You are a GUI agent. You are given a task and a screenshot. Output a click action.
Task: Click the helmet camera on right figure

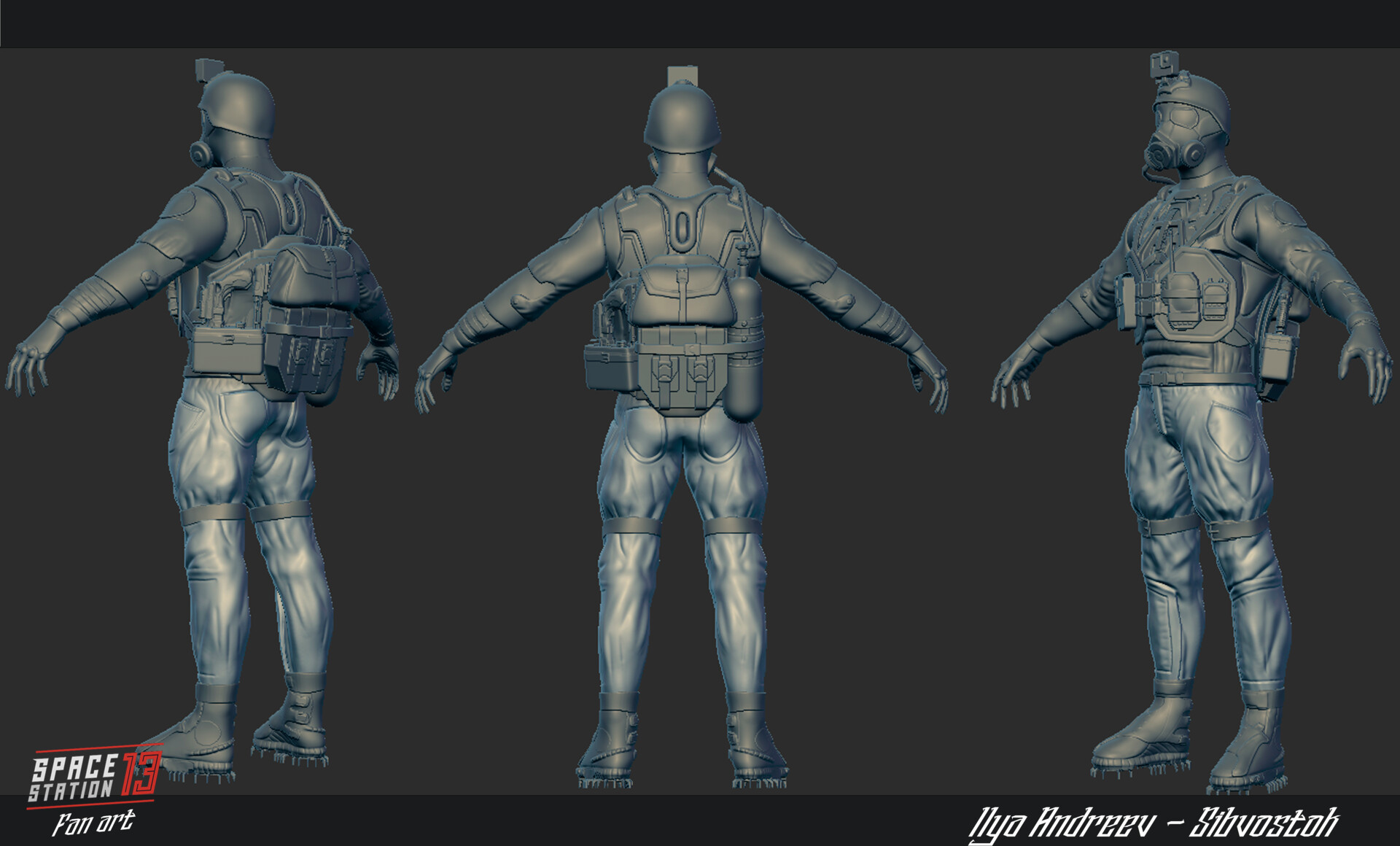1164,64
